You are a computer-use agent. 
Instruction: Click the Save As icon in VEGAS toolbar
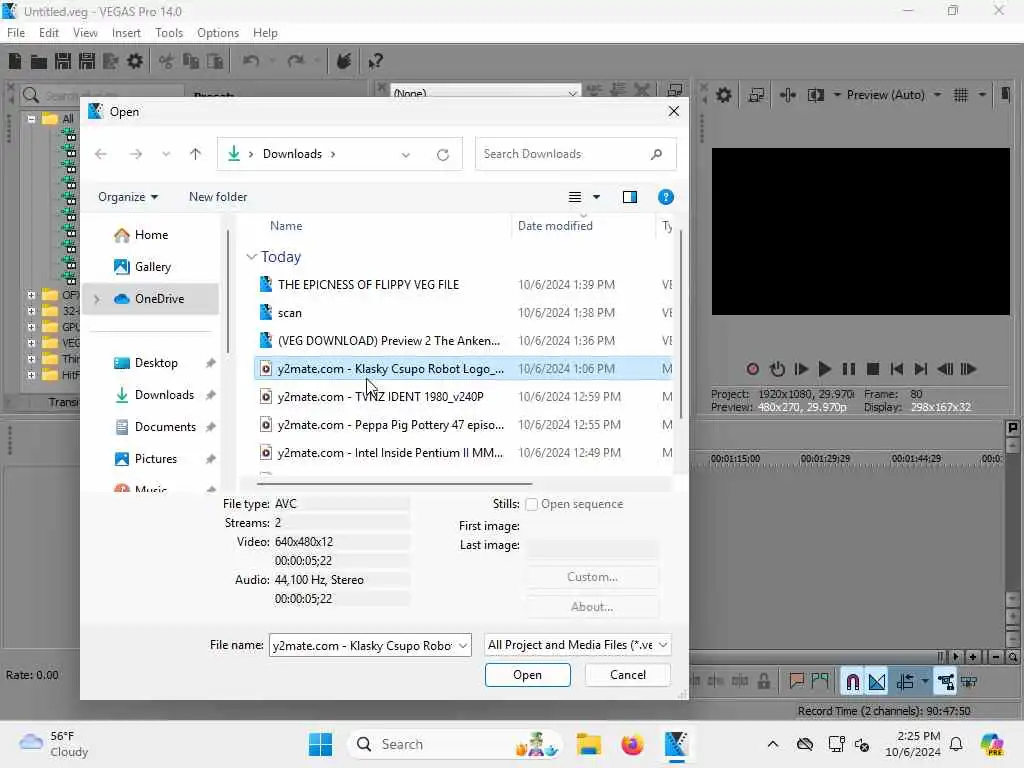(x=87, y=61)
